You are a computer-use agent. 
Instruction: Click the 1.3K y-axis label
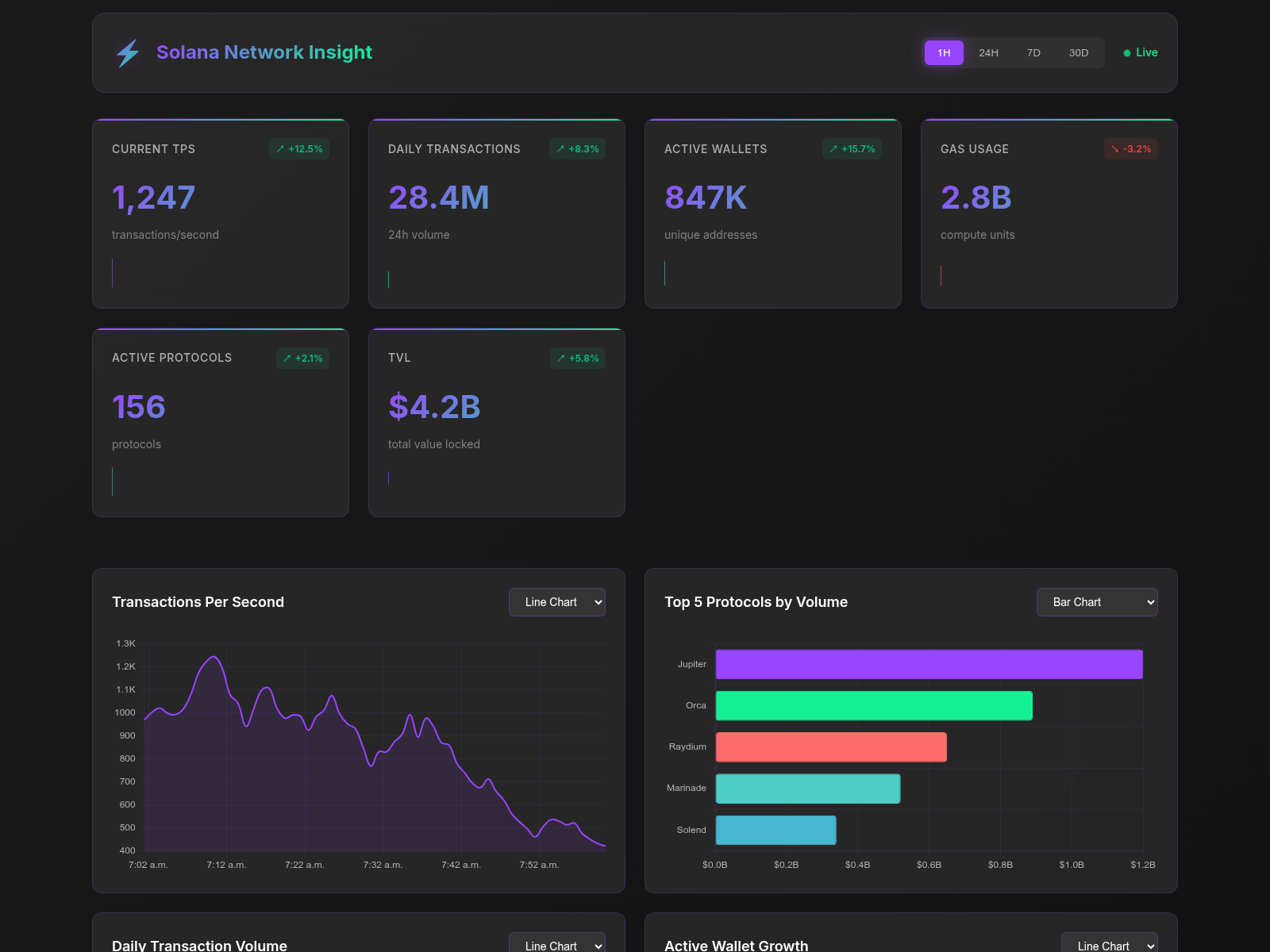tap(125, 643)
